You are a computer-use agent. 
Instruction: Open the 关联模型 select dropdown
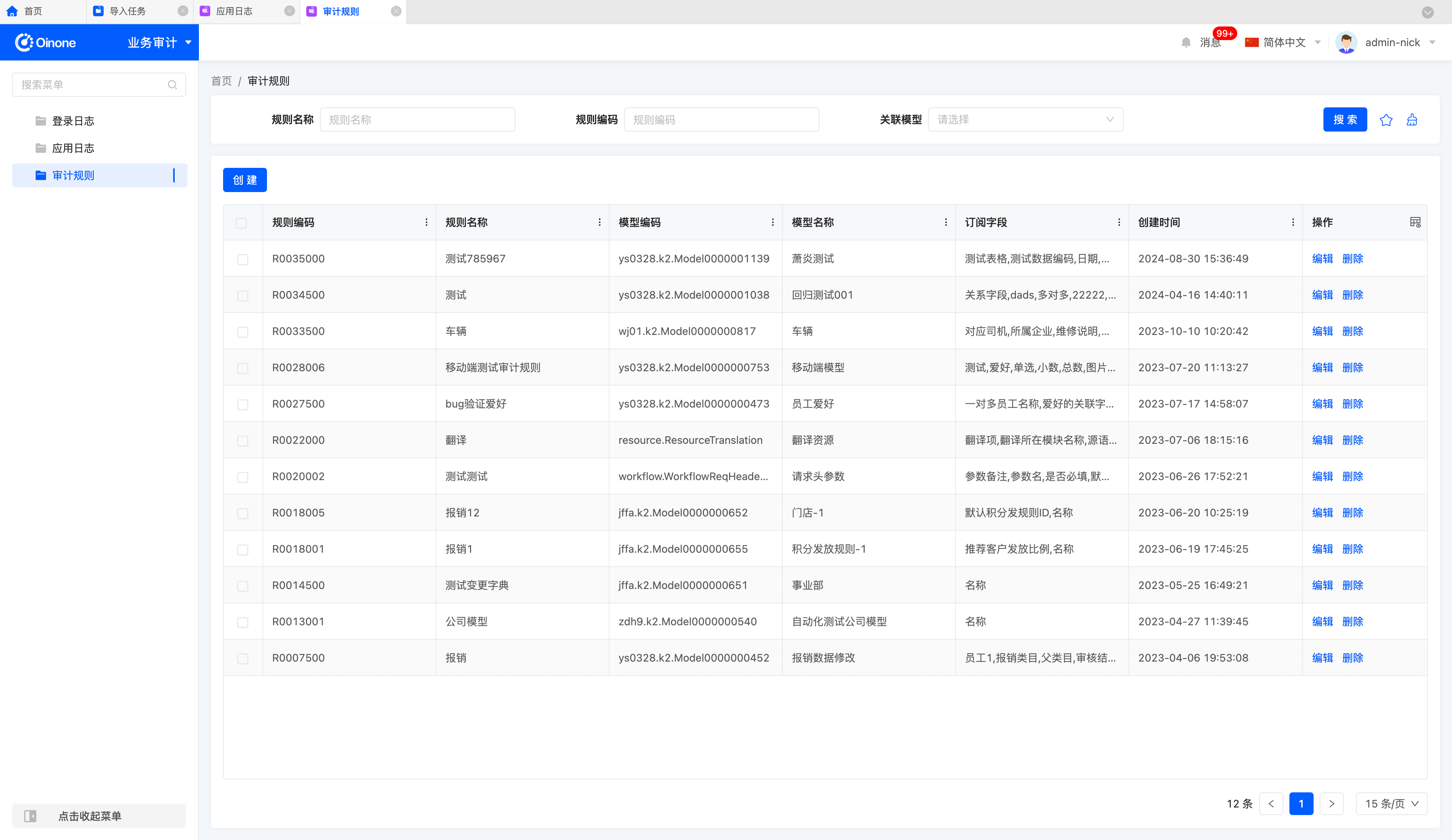1025,119
